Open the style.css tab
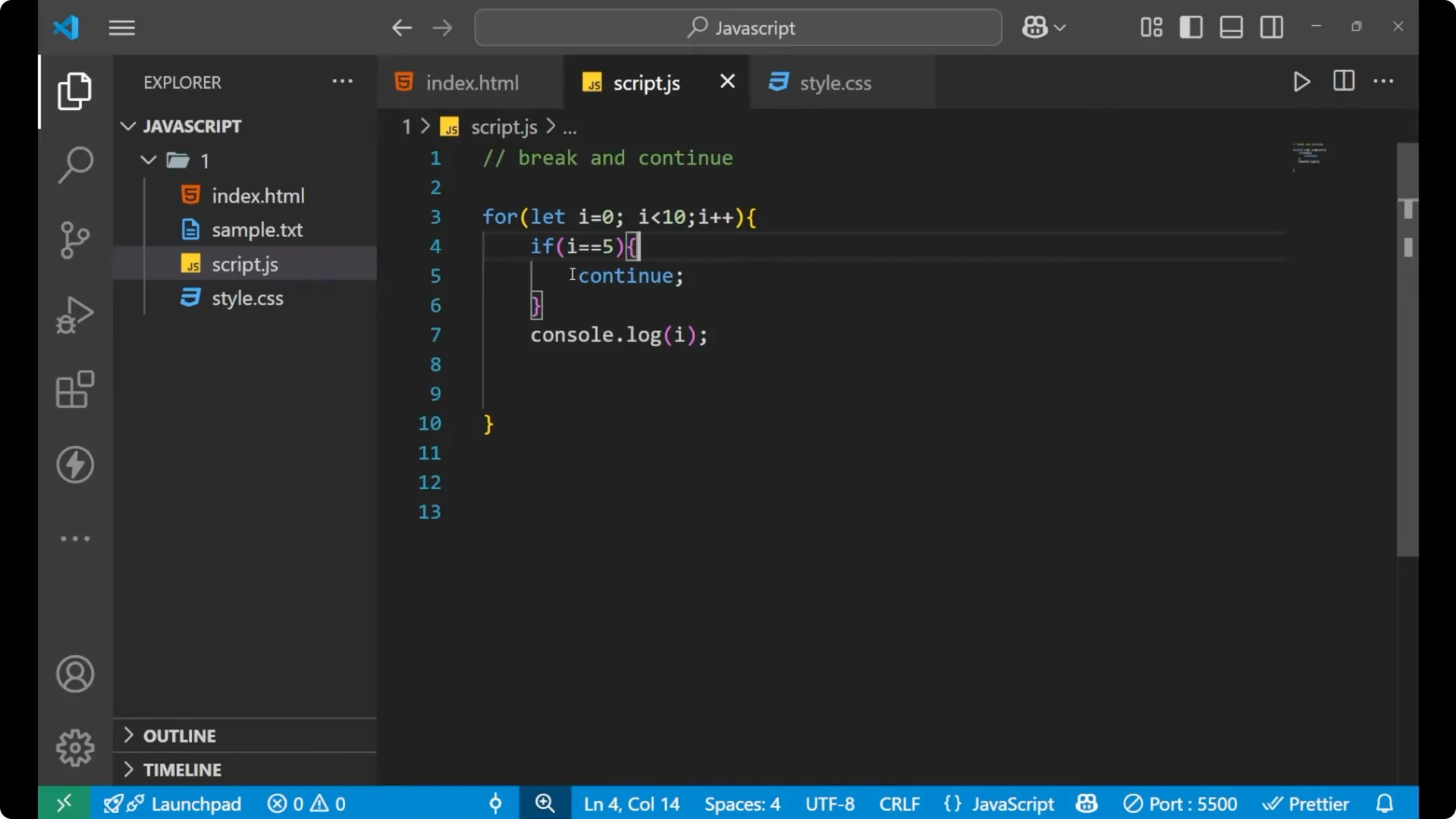This screenshot has height=819, width=1456. point(836,82)
